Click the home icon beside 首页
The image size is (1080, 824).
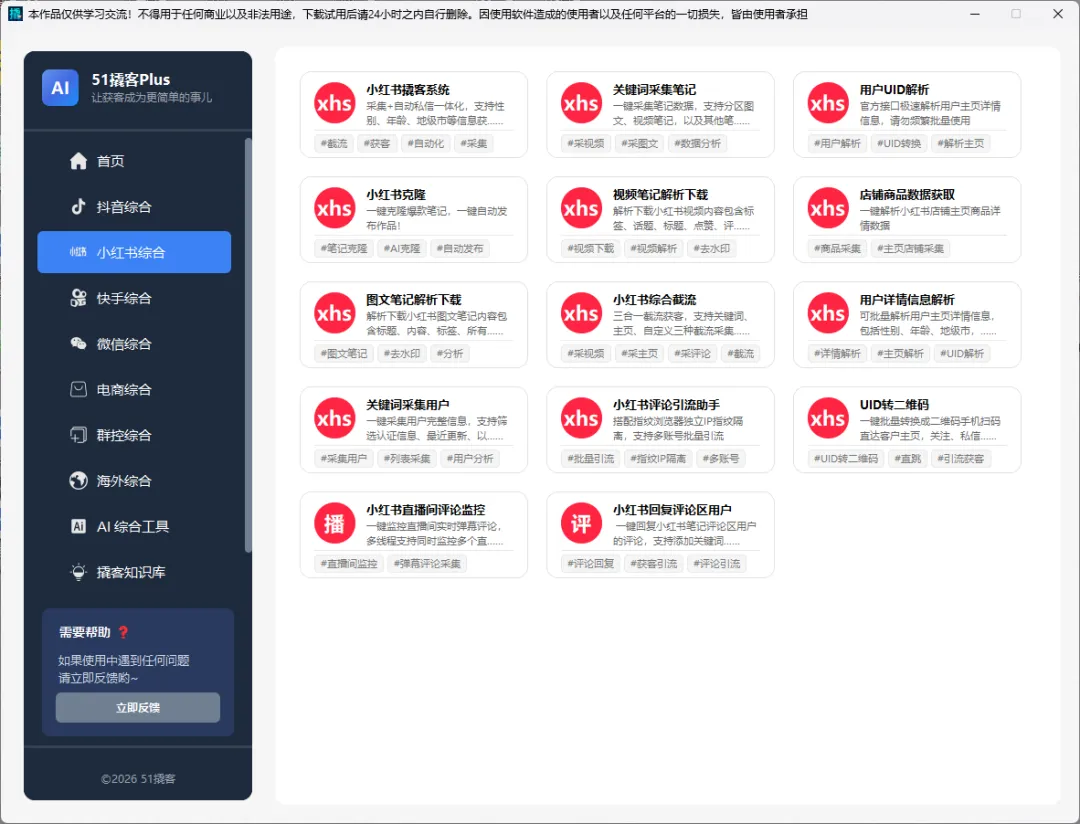point(79,161)
